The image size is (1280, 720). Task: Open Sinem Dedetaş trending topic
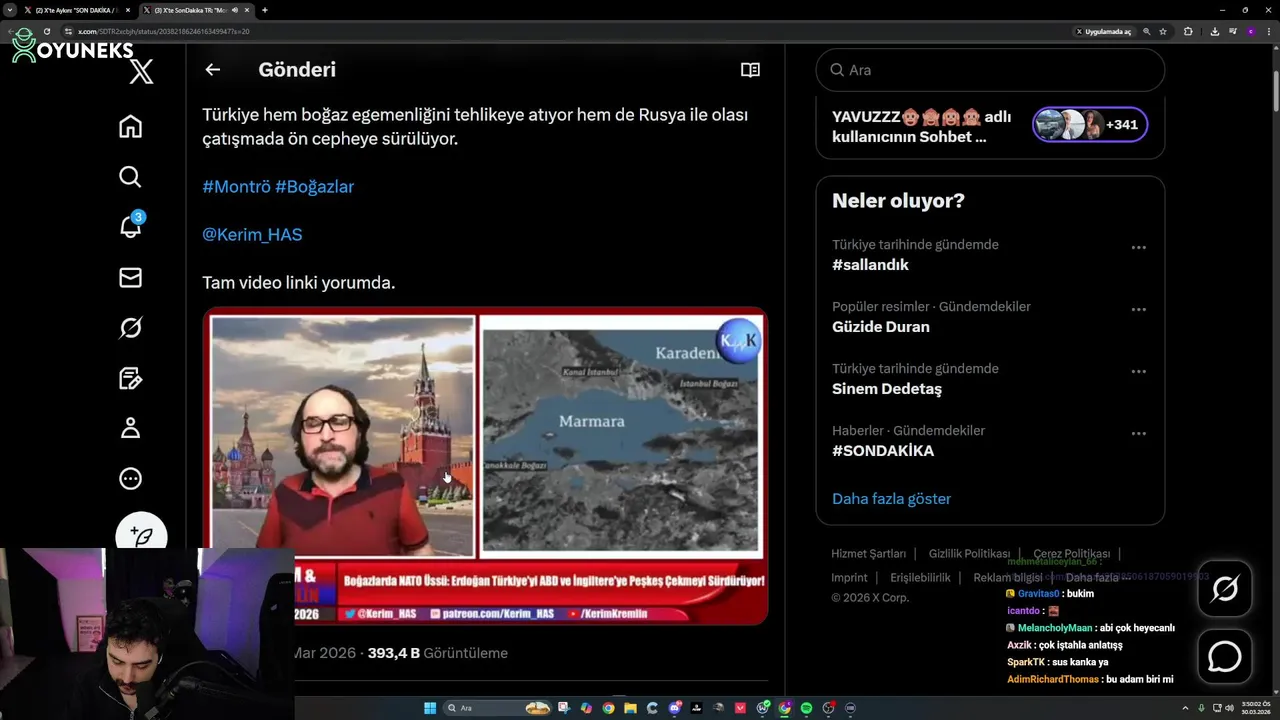(887, 389)
